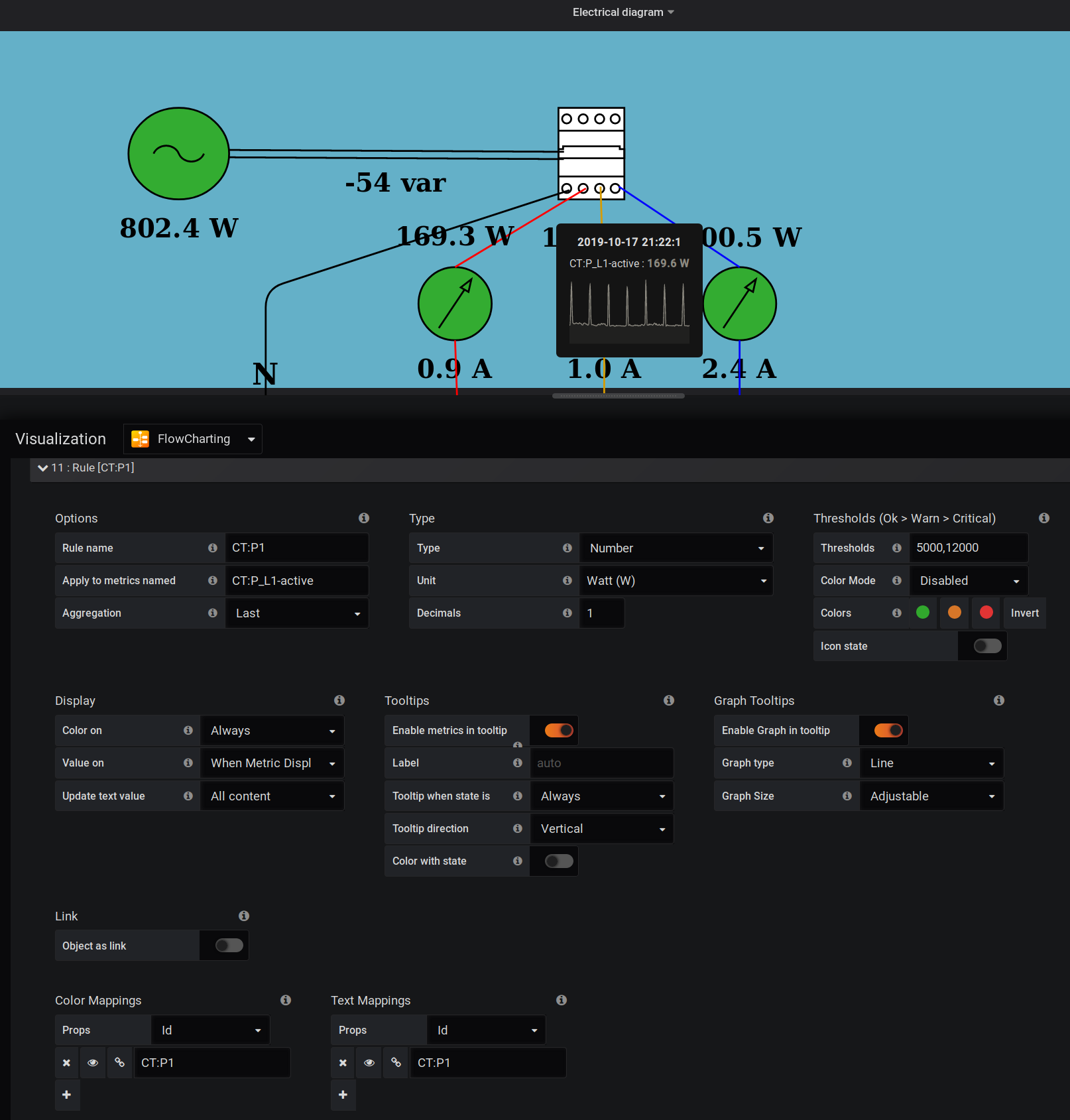The height and width of the screenshot is (1120, 1070).
Task: Open the Electrical diagram dashboard menu
Action: point(622,12)
